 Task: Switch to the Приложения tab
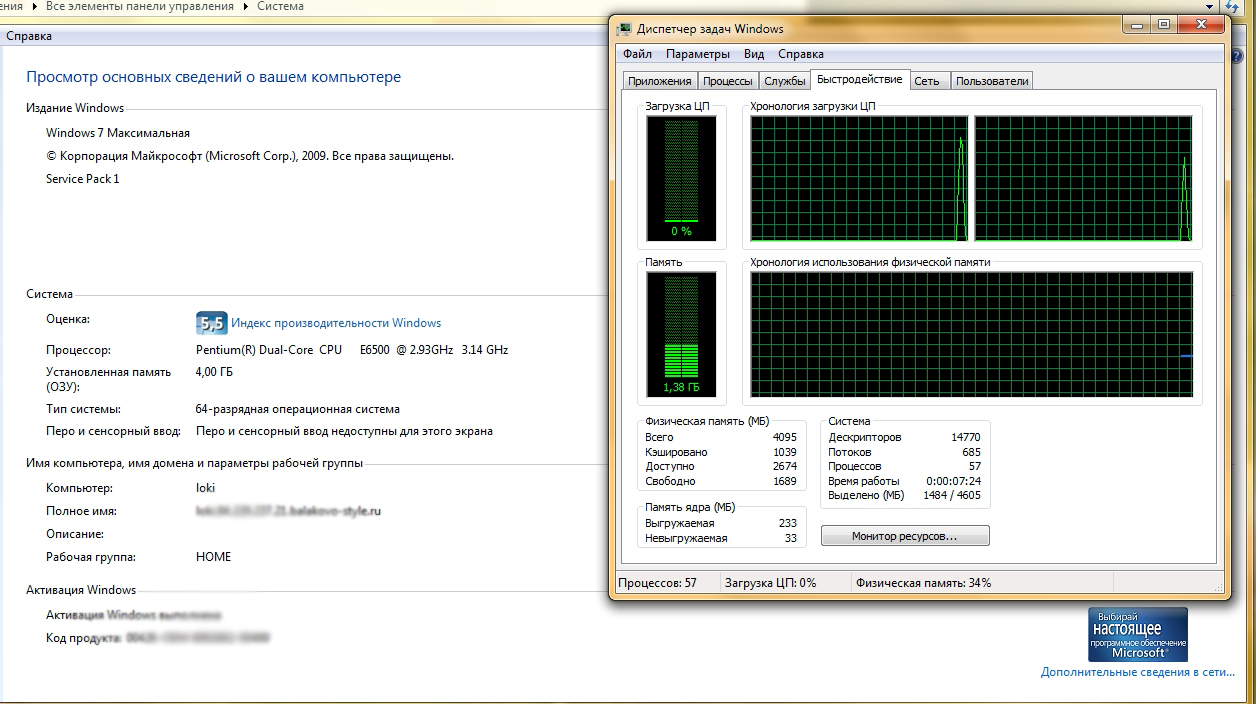[x=659, y=81]
